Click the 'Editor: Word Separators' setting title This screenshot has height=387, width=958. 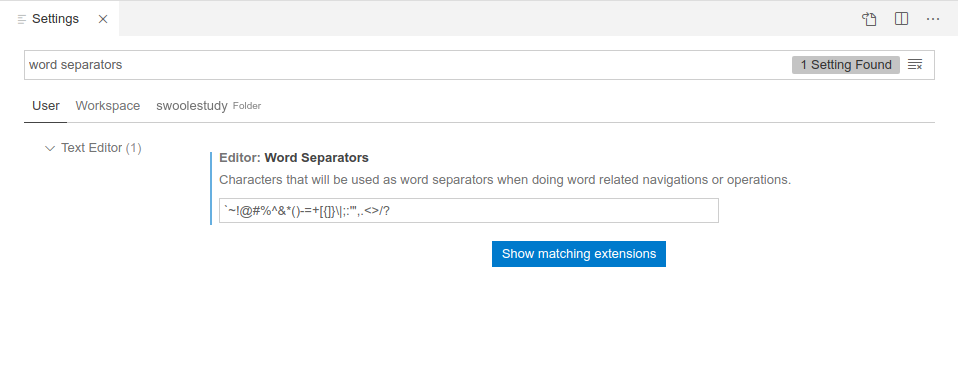(294, 158)
